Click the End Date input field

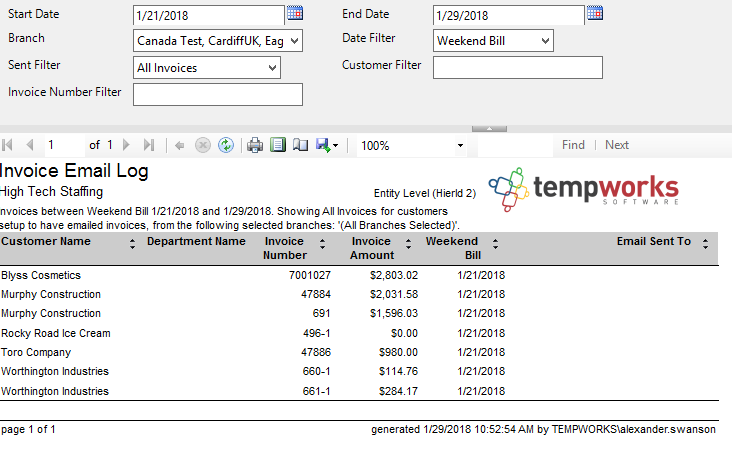coord(508,15)
